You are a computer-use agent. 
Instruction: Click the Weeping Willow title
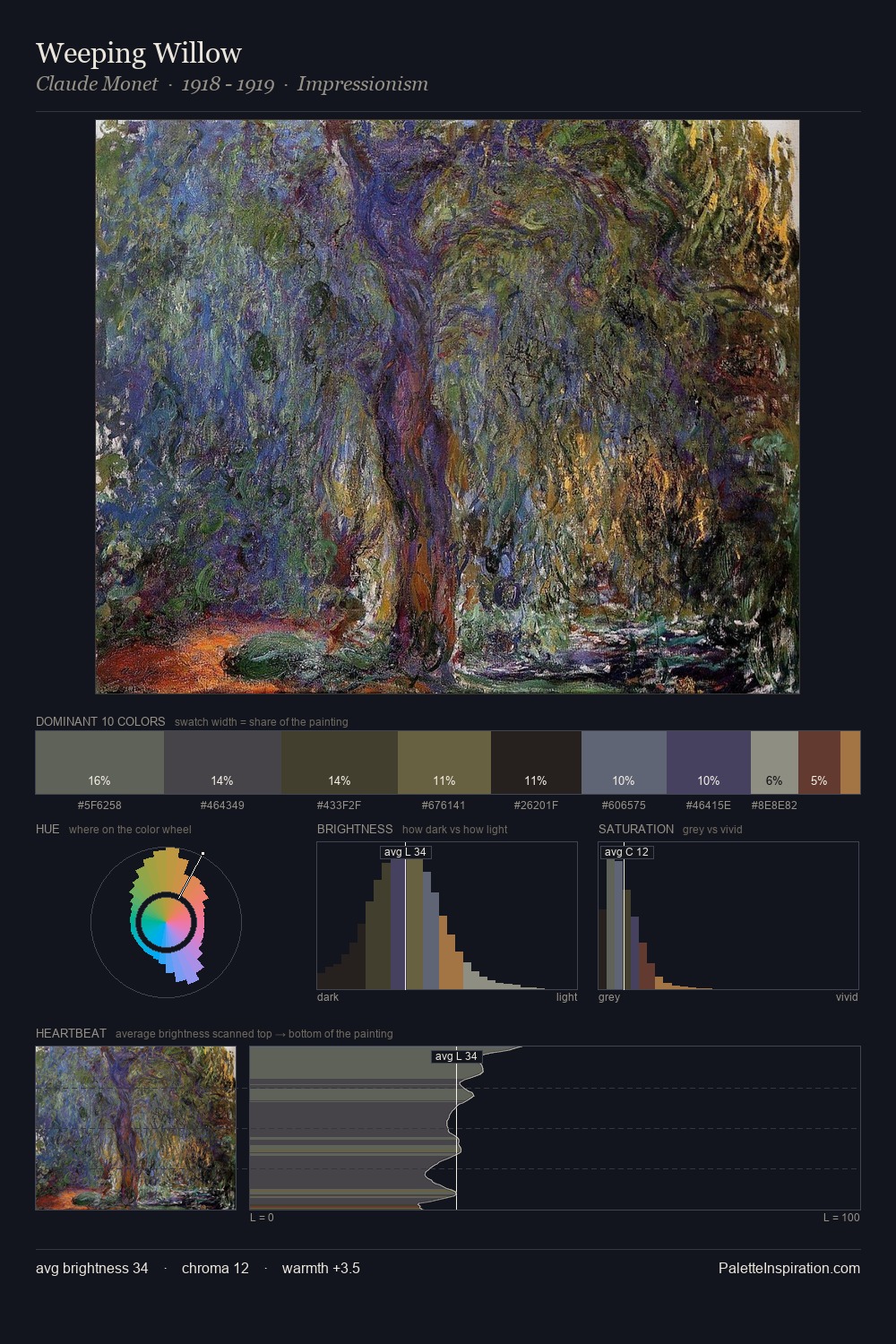pos(139,53)
